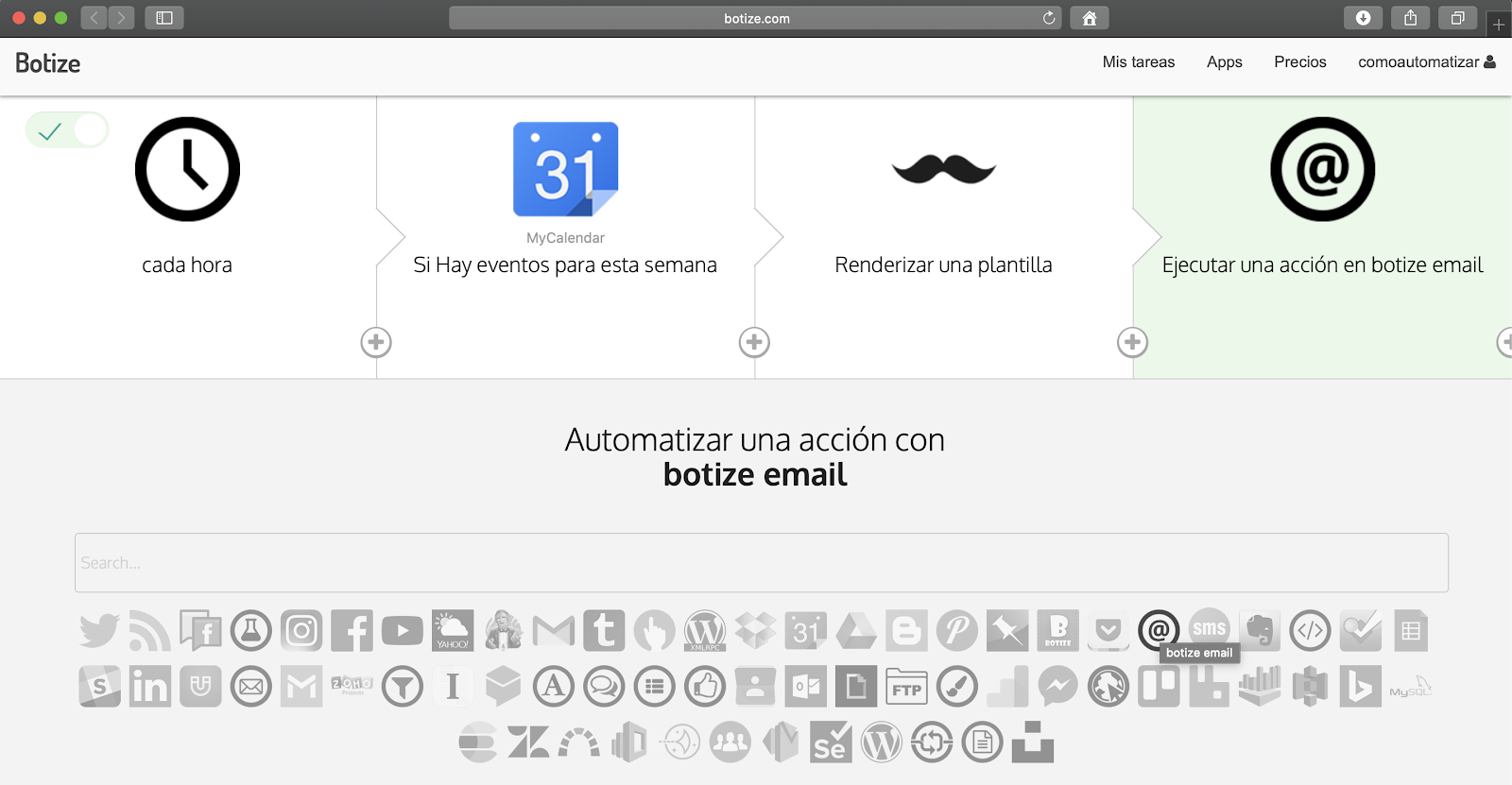Choose the RSS feed app icon
Screen dimensions: 1512x785
150,630
